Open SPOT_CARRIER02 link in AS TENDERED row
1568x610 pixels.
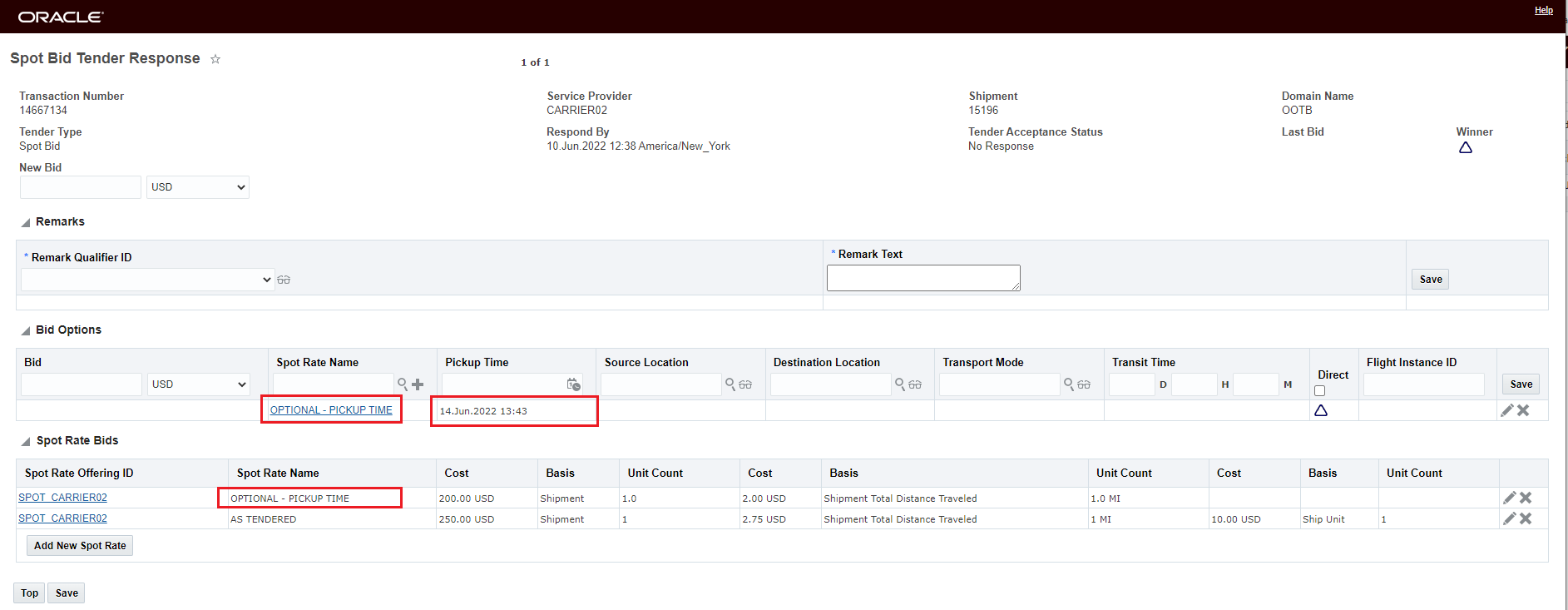(63, 518)
